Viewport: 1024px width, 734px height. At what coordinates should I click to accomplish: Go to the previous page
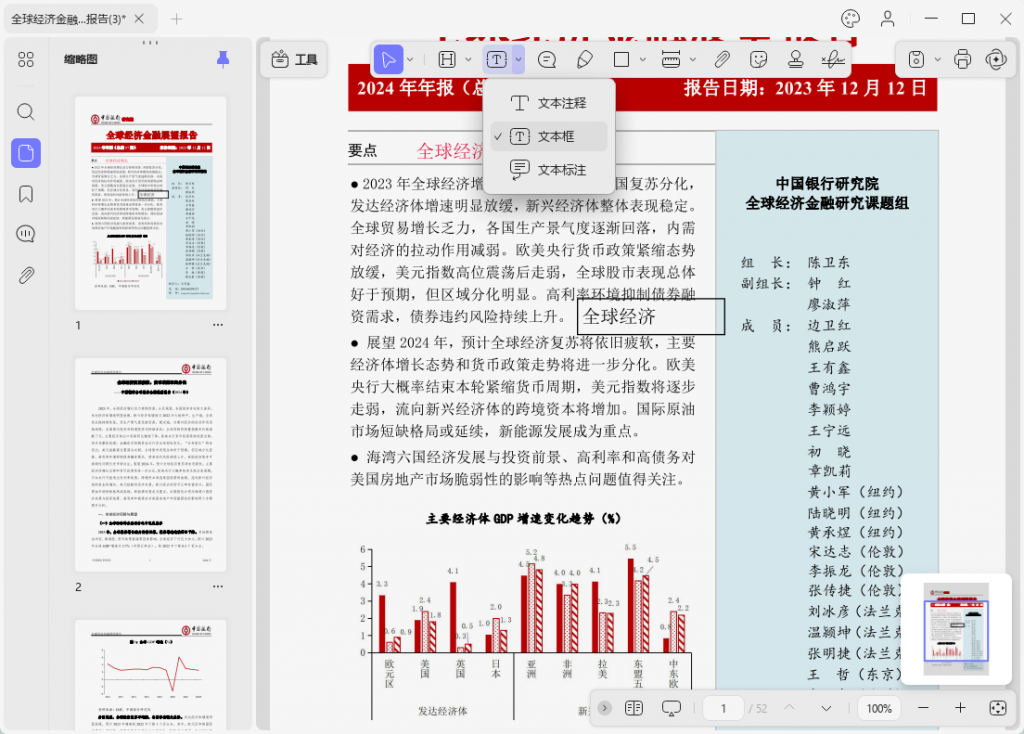[789, 709]
